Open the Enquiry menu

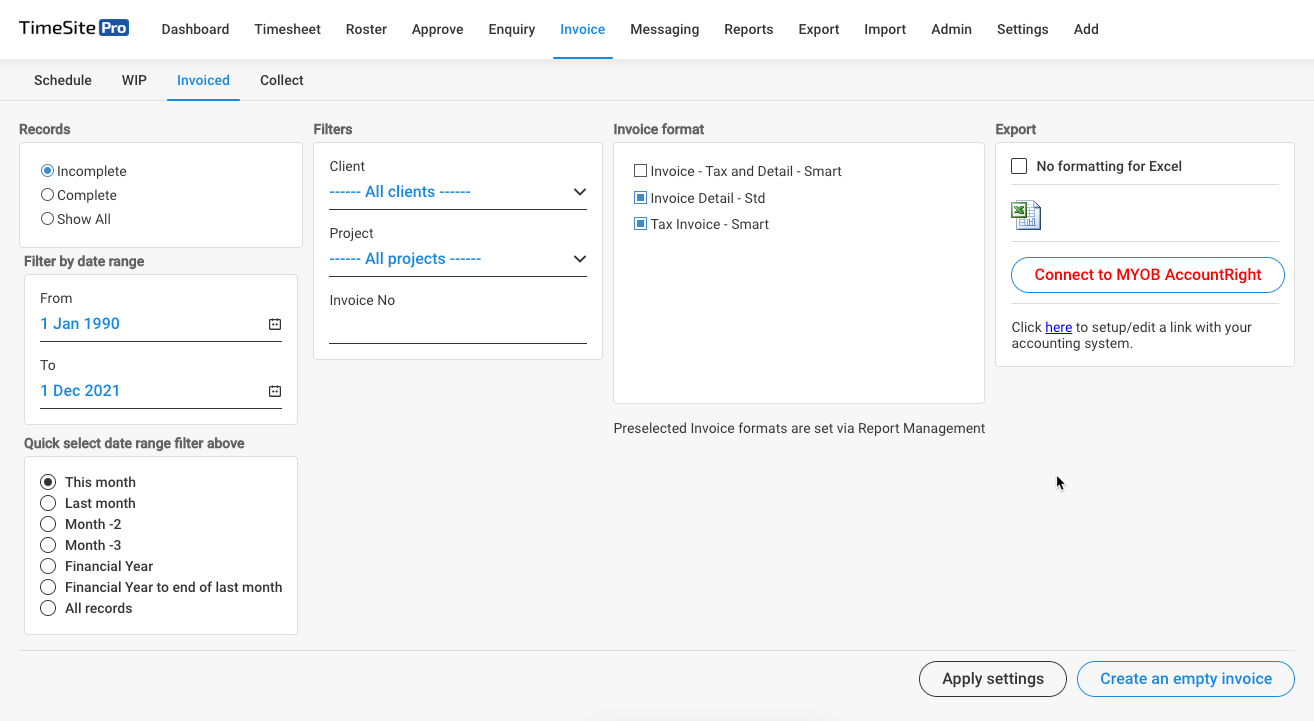(512, 29)
